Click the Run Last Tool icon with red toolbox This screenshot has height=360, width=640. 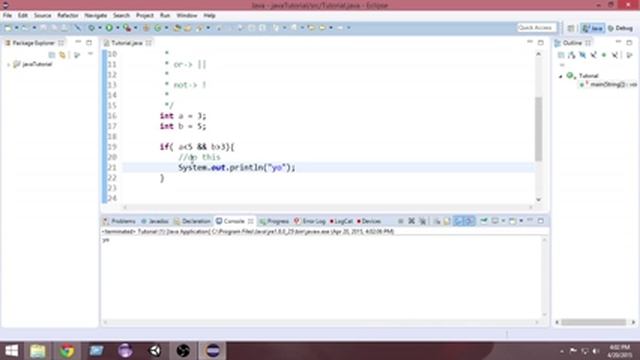coord(127,28)
